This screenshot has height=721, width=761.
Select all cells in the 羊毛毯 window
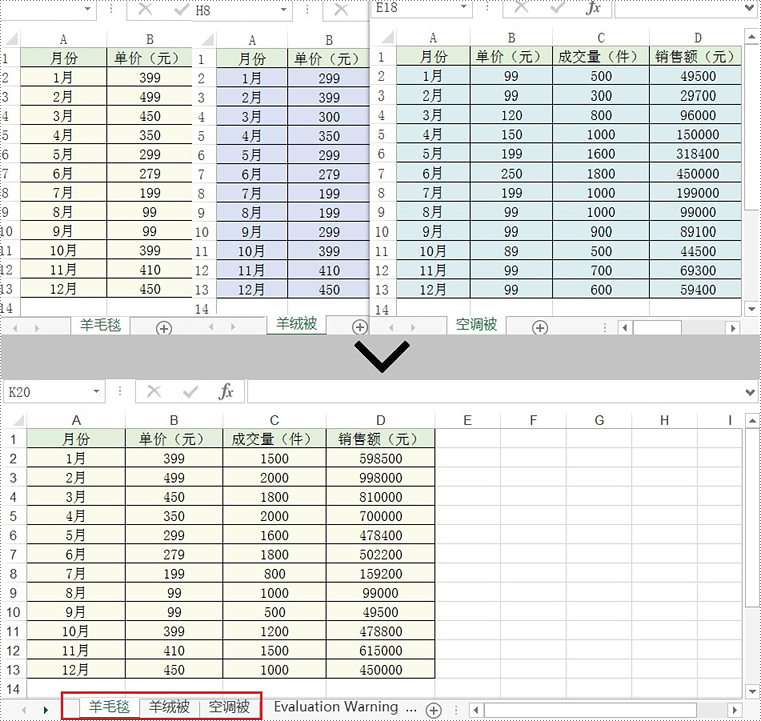pyautogui.click(x=11, y=39)
